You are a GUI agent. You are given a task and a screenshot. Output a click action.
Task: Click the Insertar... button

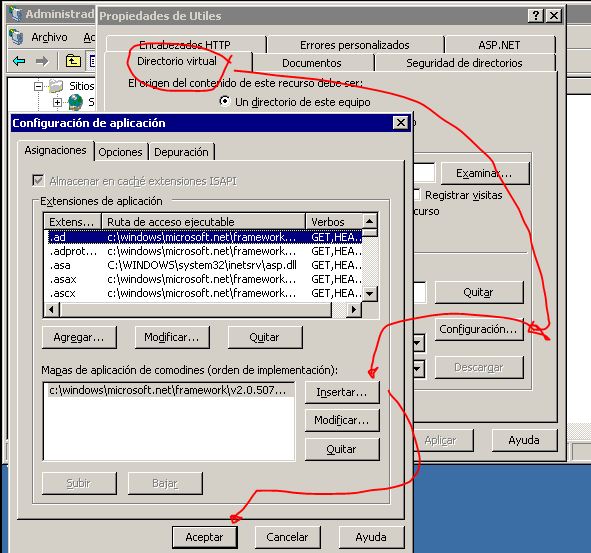coord(342,392)
